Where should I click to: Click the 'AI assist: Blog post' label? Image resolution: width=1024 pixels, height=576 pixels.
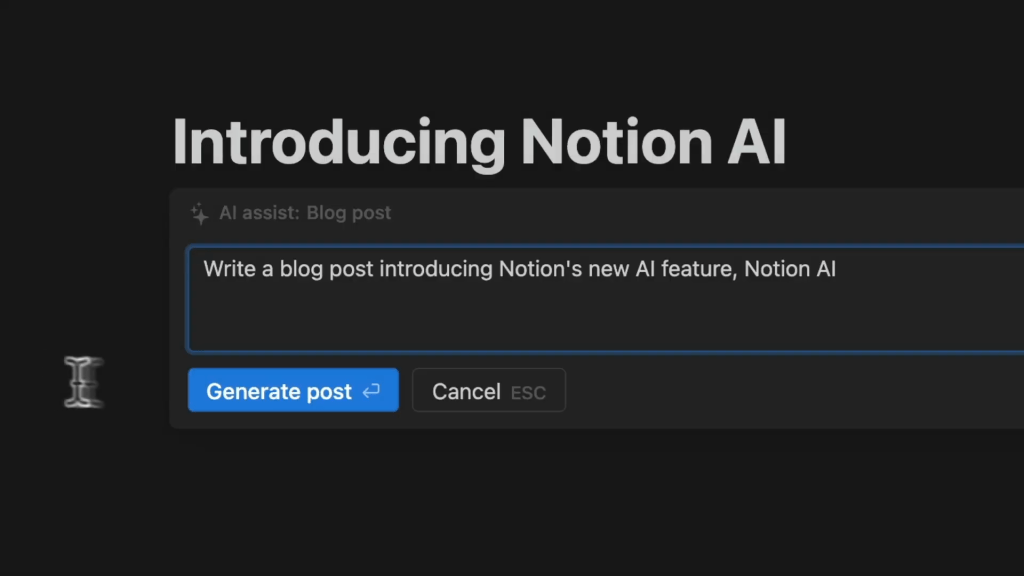(305, 213)
